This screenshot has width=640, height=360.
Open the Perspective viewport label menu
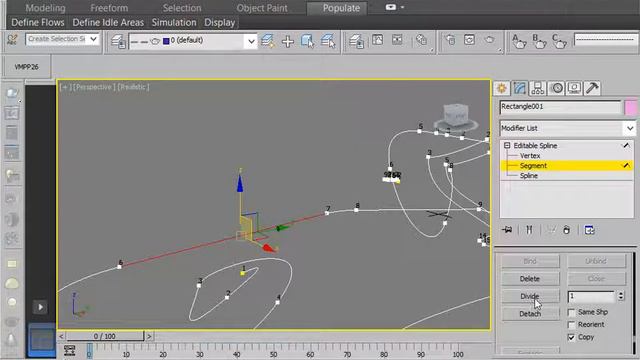pos(93,87)
